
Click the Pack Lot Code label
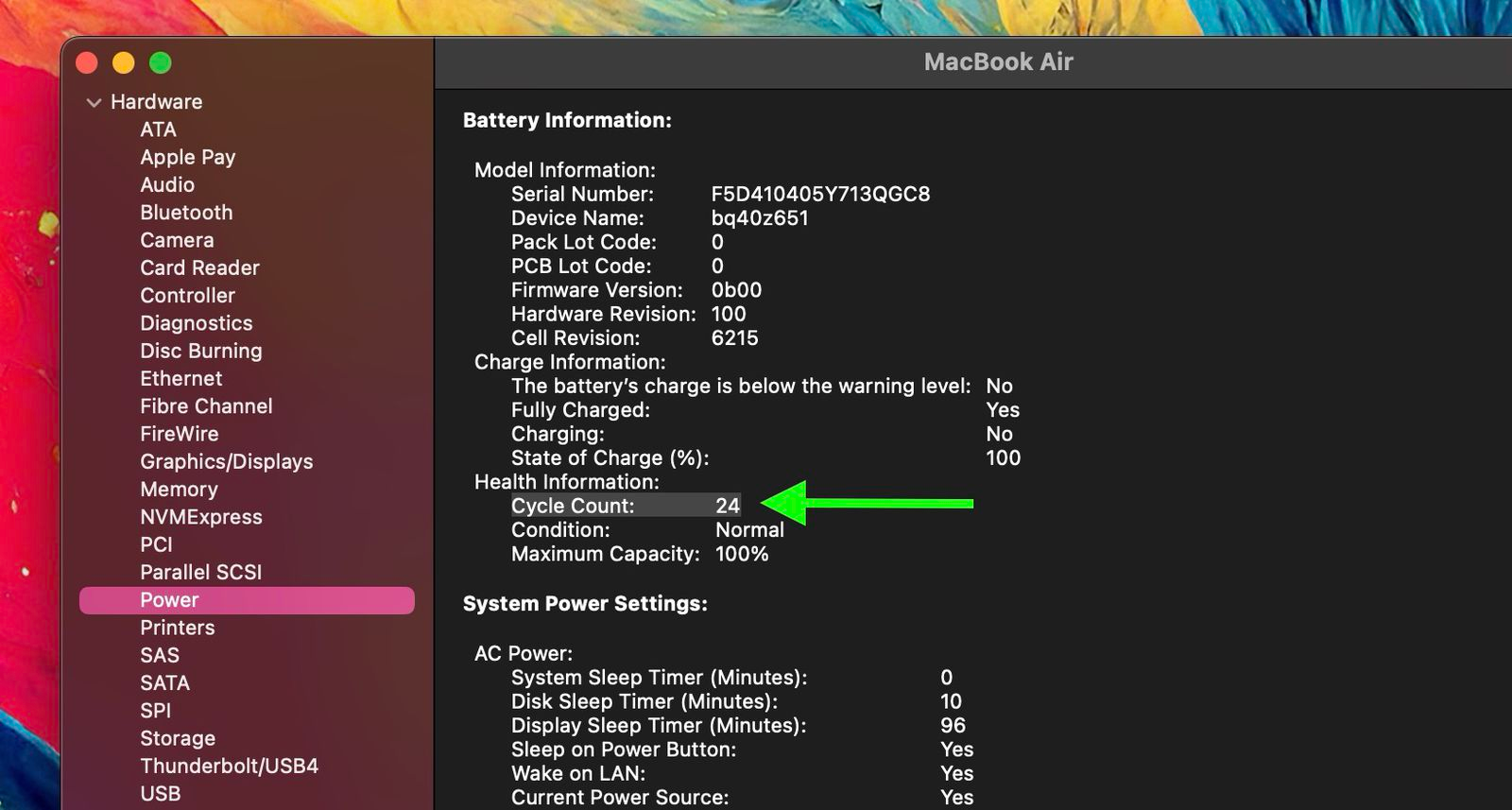[584, 242]
